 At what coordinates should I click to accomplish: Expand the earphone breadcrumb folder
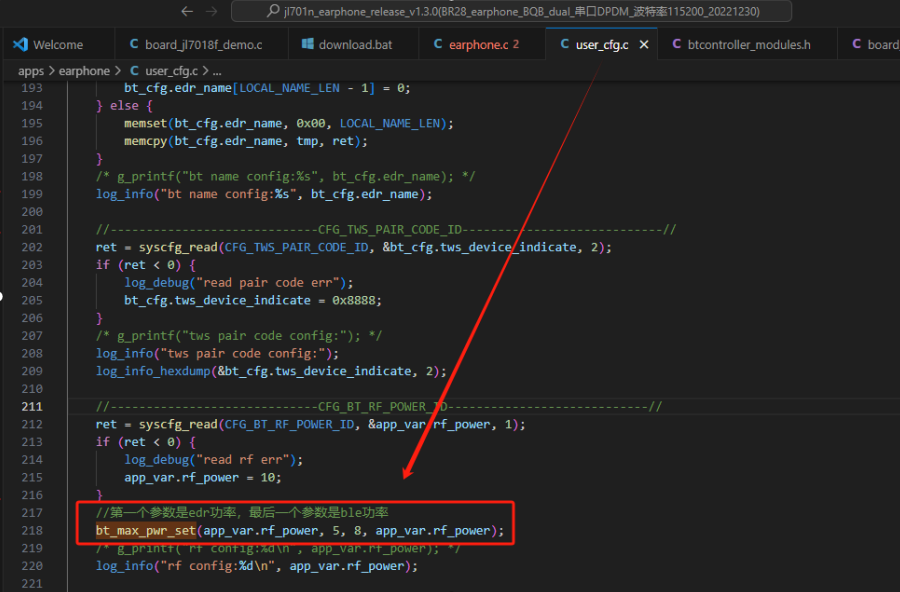pos(84,71)
